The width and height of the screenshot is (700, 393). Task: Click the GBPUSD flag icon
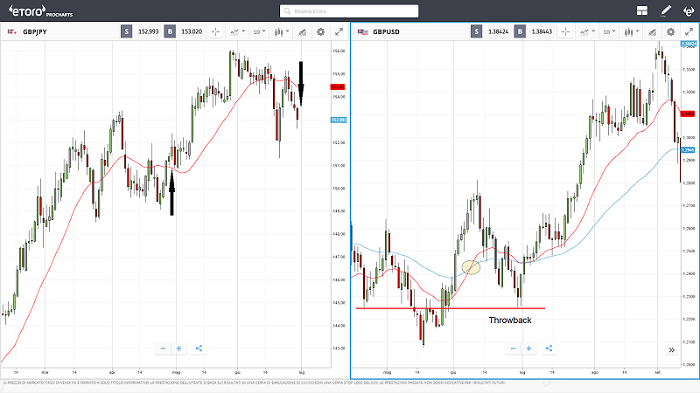coord(362,32)
